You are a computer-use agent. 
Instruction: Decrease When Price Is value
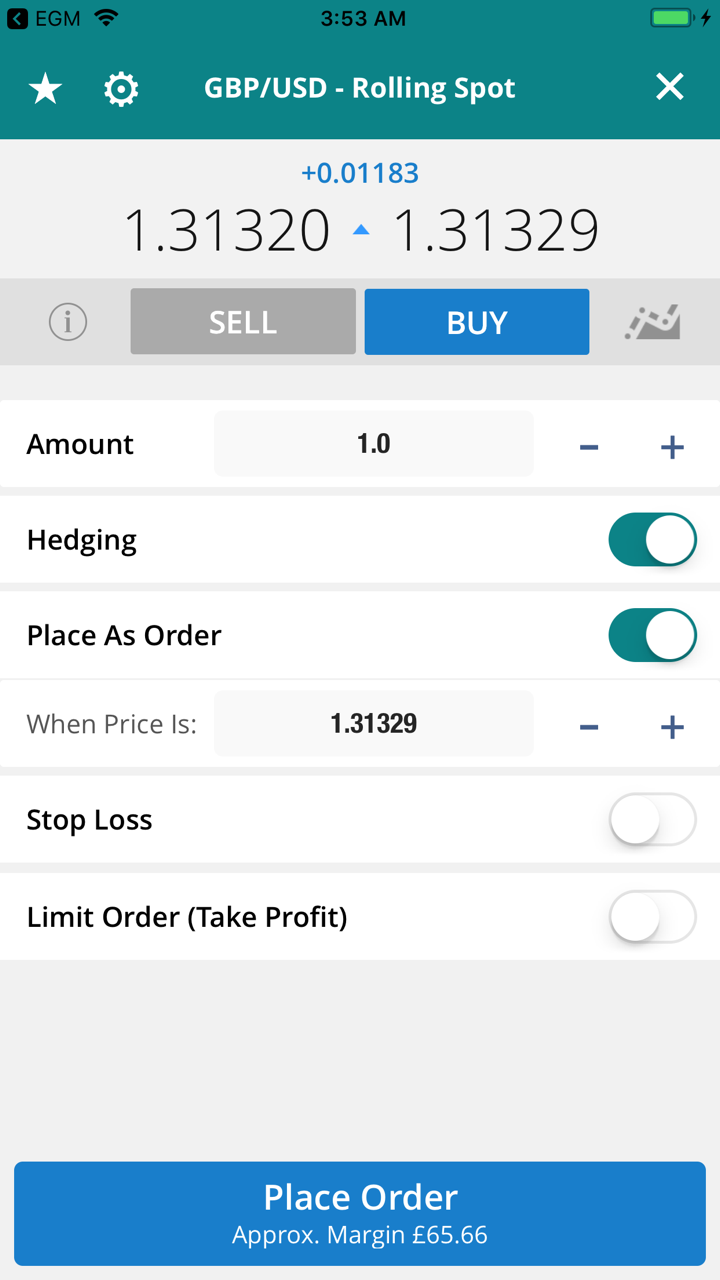[x=589, y=726]
